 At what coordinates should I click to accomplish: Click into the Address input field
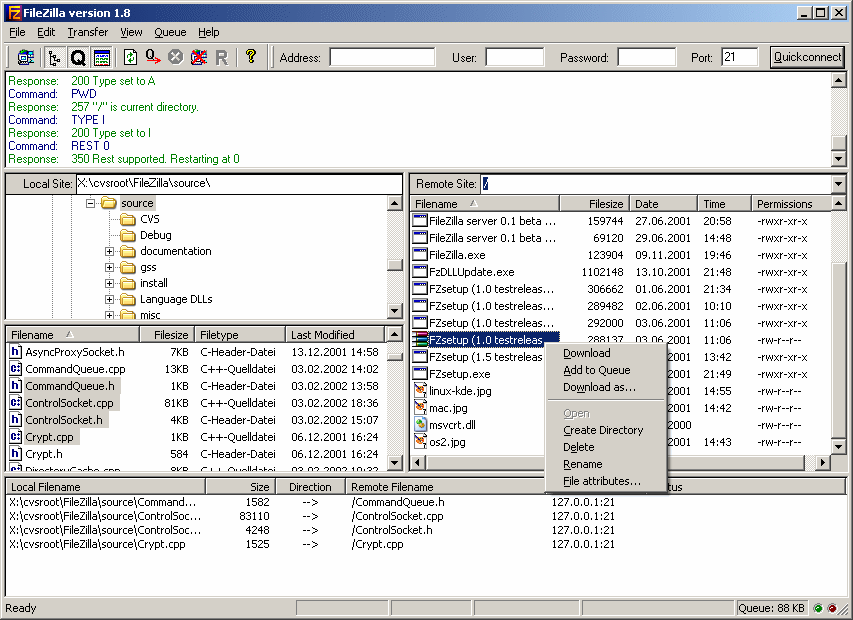point(381,57)
